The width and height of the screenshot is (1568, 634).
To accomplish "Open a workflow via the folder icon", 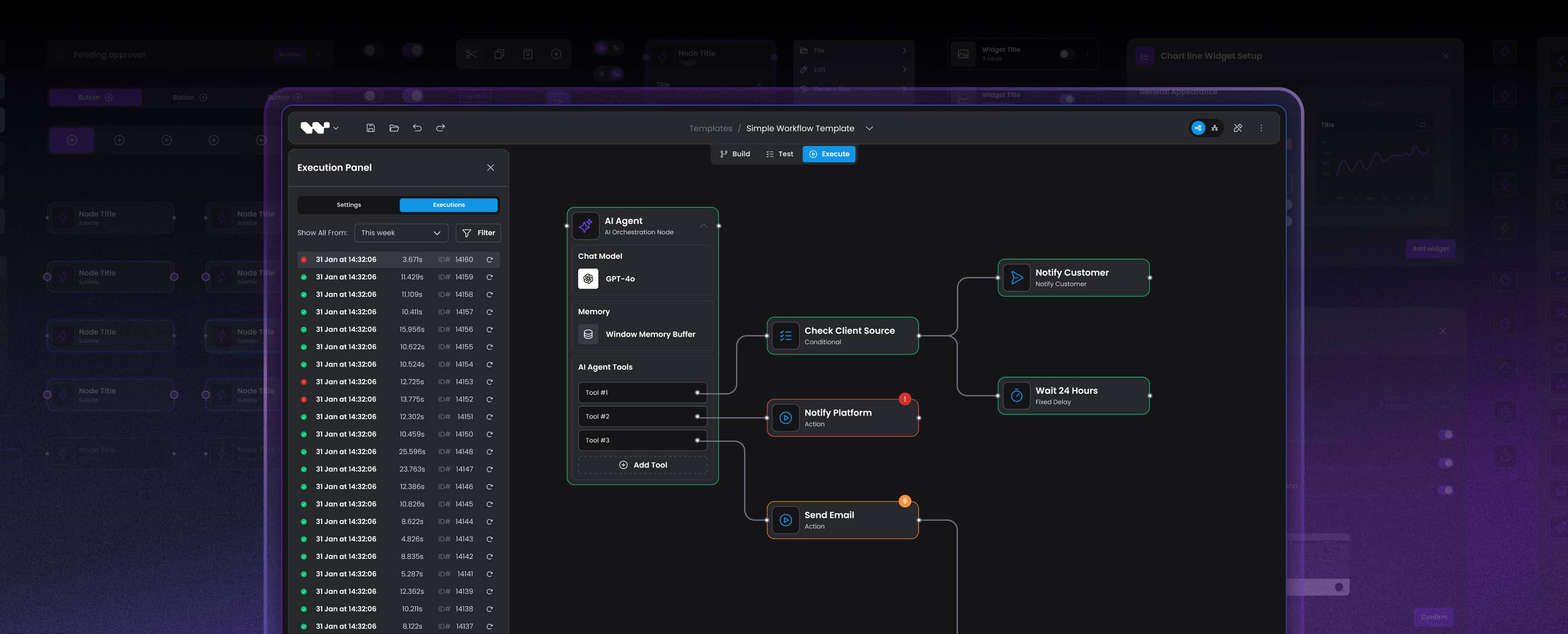I will 394,128.
